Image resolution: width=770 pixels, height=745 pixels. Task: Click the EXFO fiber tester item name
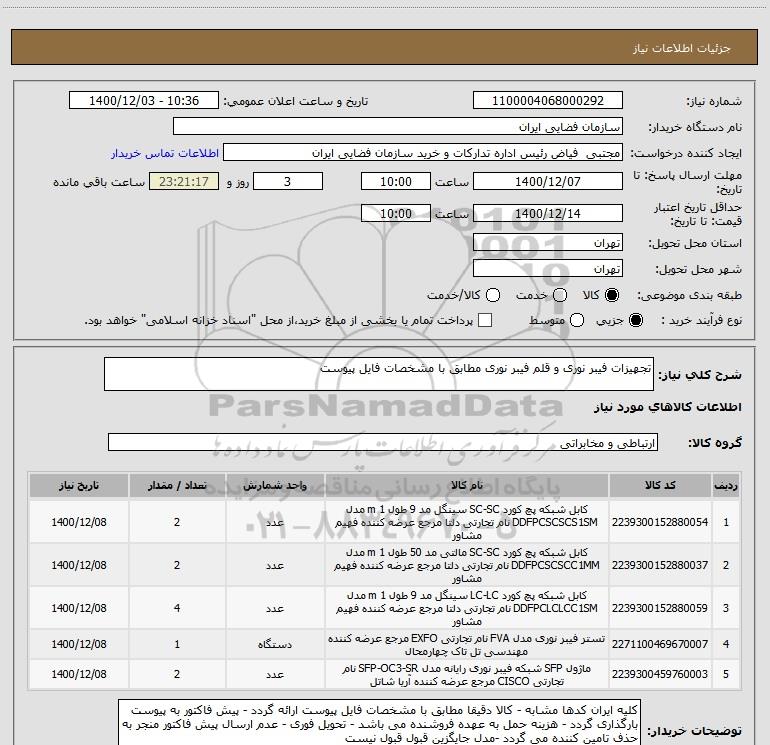pos(467,644)
